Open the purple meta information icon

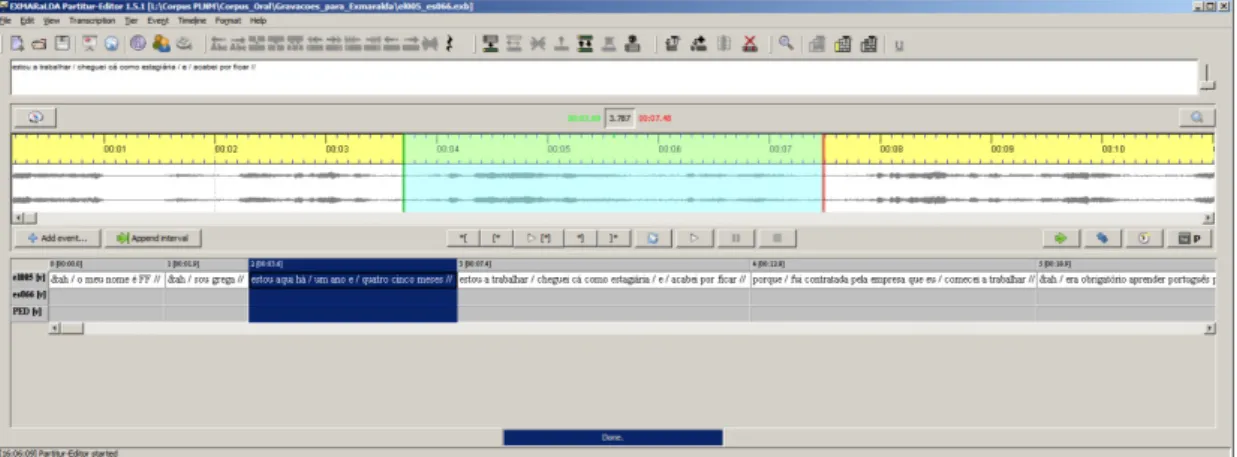coord(138,43)
